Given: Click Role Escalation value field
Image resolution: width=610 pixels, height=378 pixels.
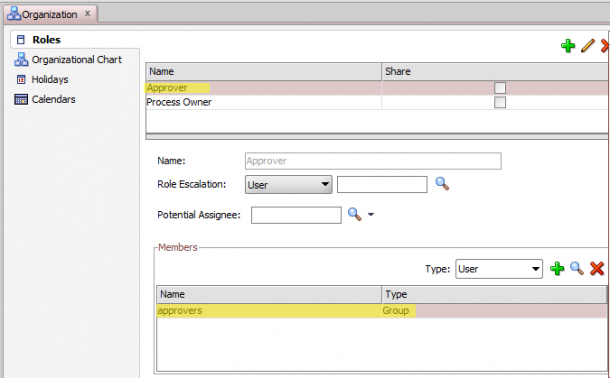Looking at the screenshot, I should pyautogui.click(x=382, y=184).
